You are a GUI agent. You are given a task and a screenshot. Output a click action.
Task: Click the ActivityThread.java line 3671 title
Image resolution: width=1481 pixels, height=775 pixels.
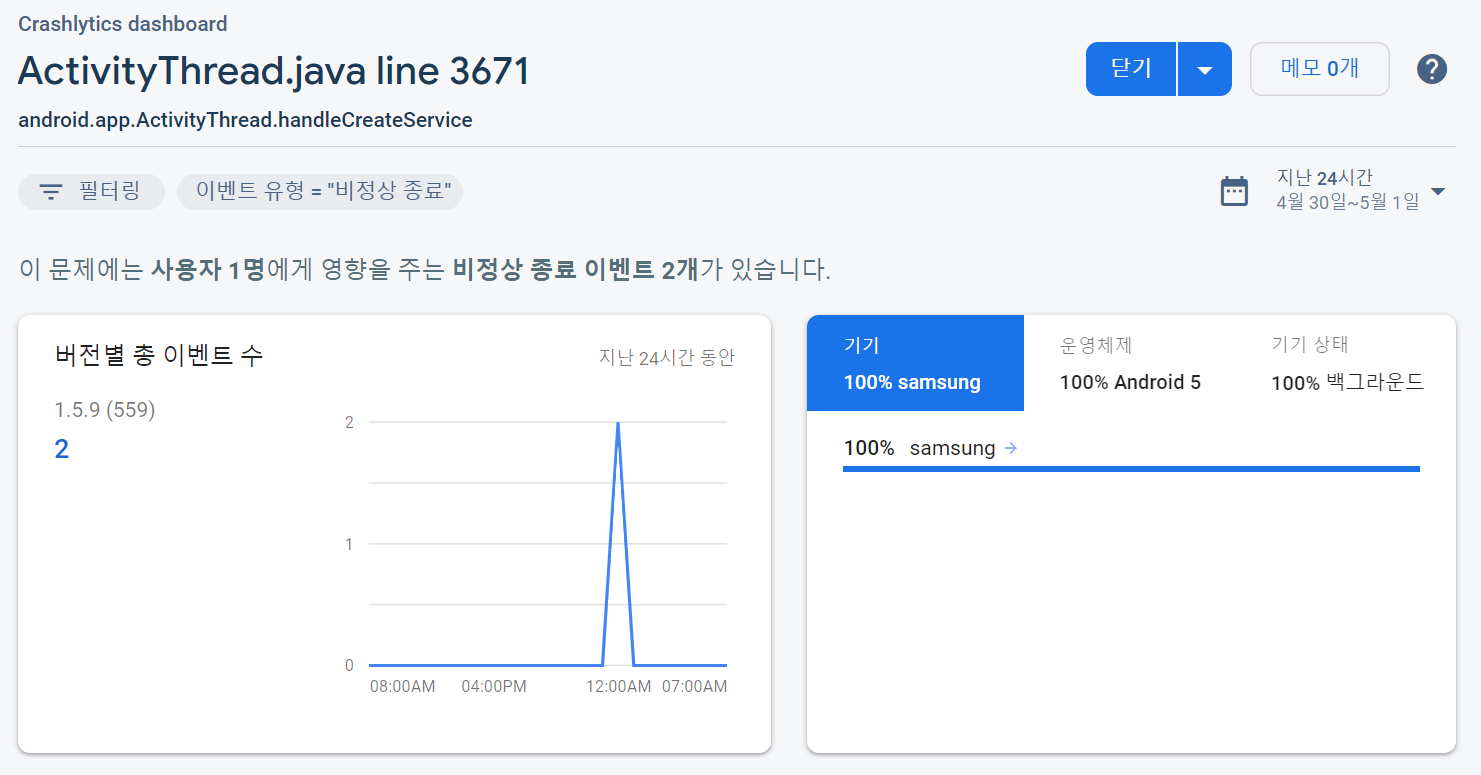click(x=274, y=71)
